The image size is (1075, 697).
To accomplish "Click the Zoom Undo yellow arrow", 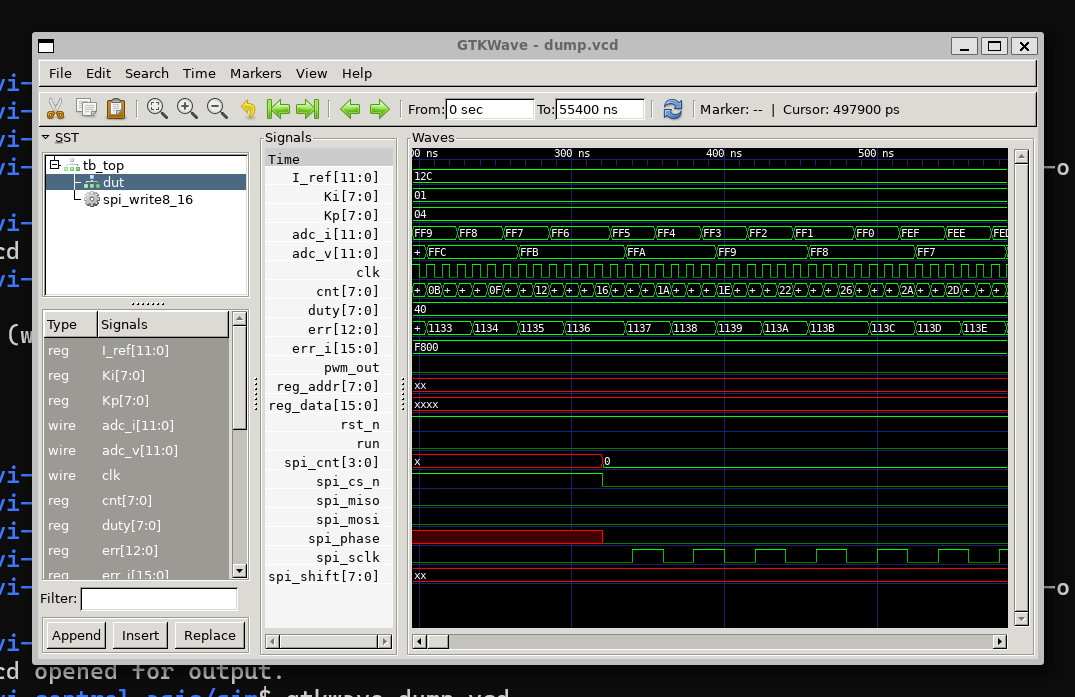I will pos(248,109).
